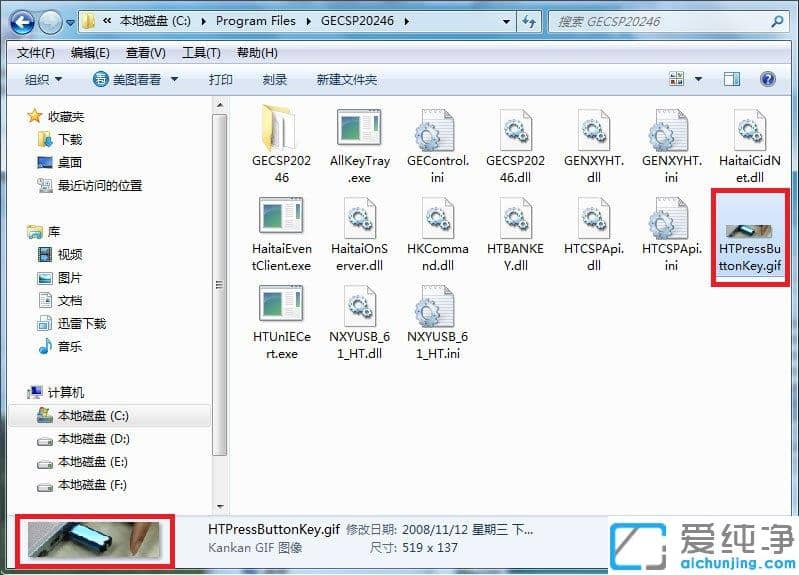Expand the arrow after 本地磁盘 (C:) in path
The image size is (799, 575).
(x=204, y=21)
